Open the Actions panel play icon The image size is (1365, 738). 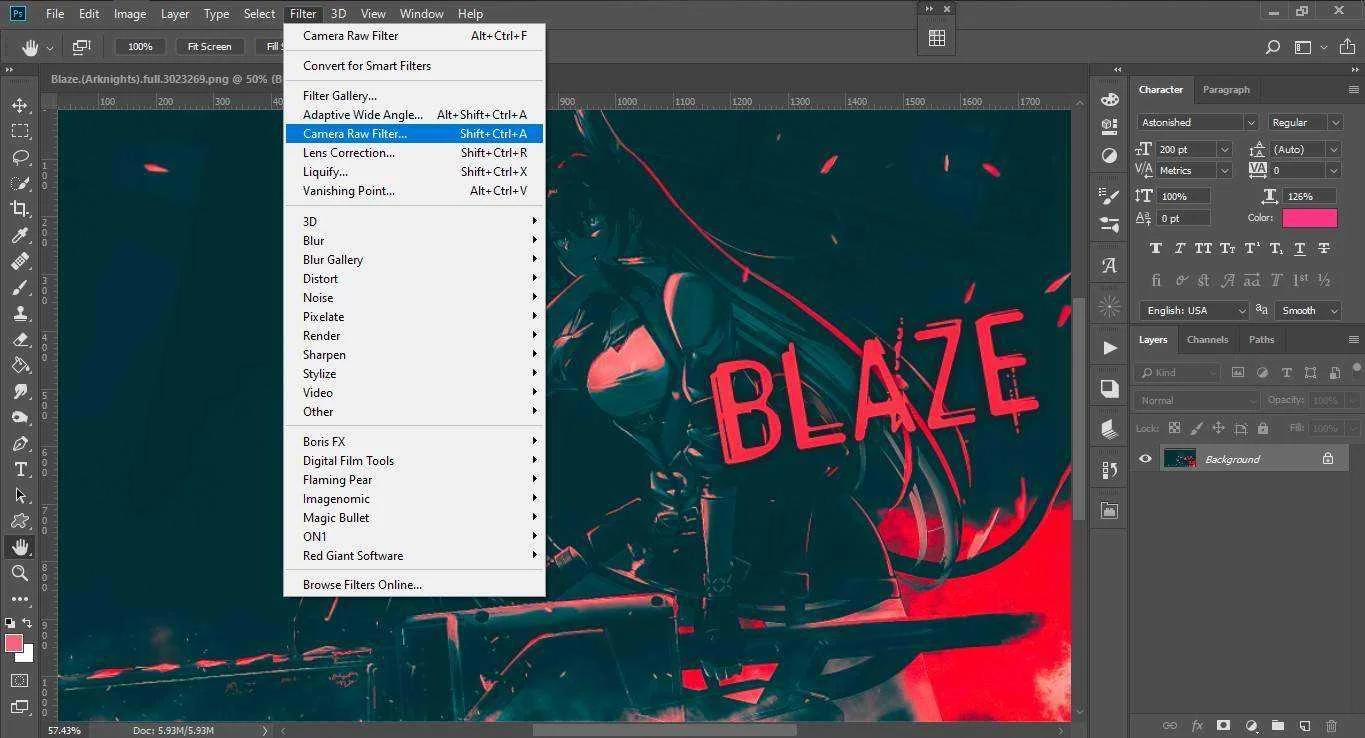point(1109,348)
